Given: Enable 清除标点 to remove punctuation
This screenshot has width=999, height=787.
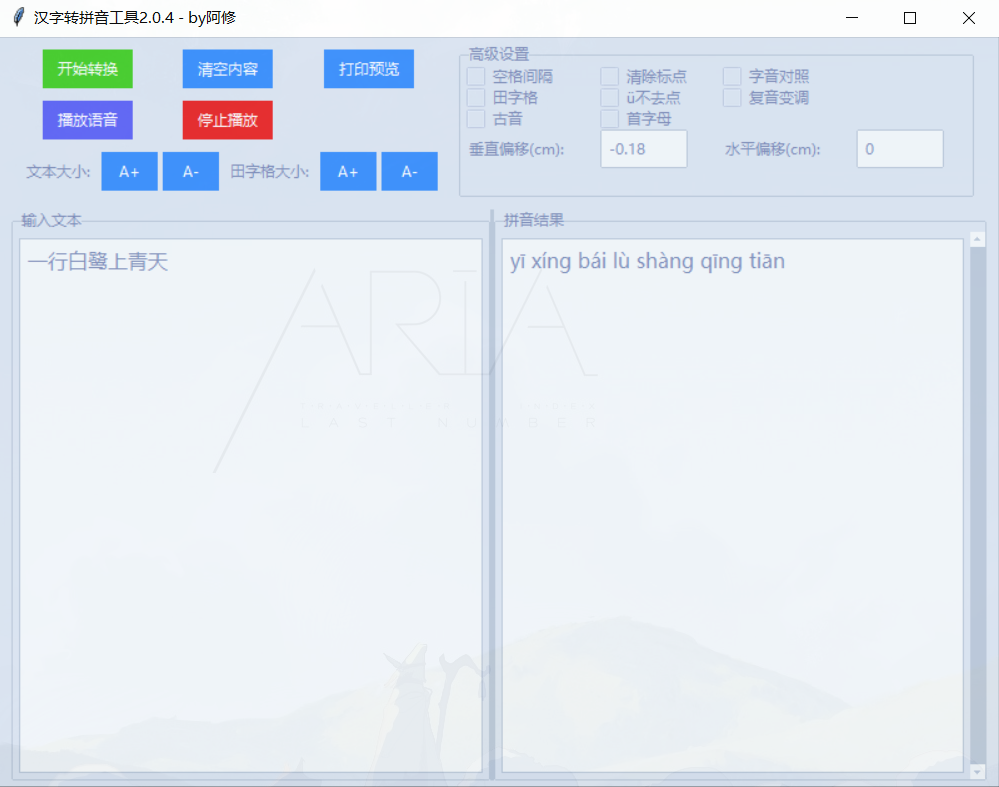Looking at the screenshot, I should point(609,76).
